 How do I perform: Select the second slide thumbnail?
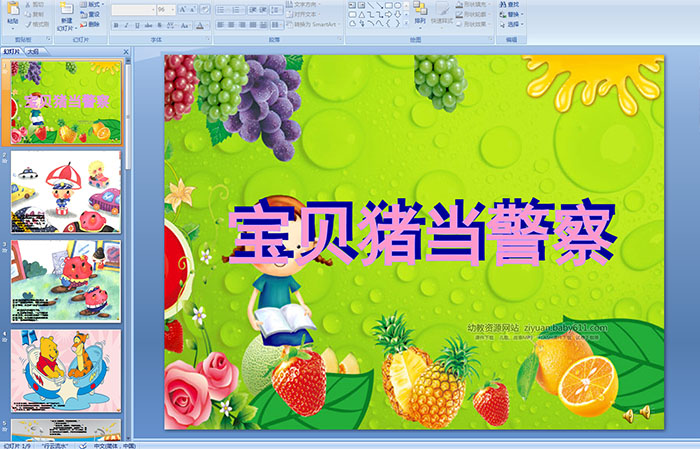click(x=66, y=192)
